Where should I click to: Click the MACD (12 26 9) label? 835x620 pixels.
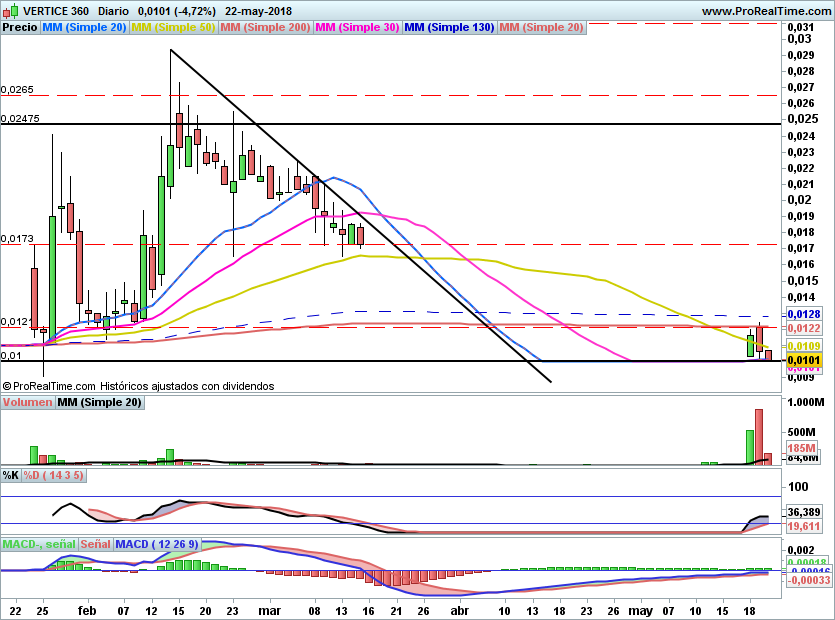pos(158,544)
